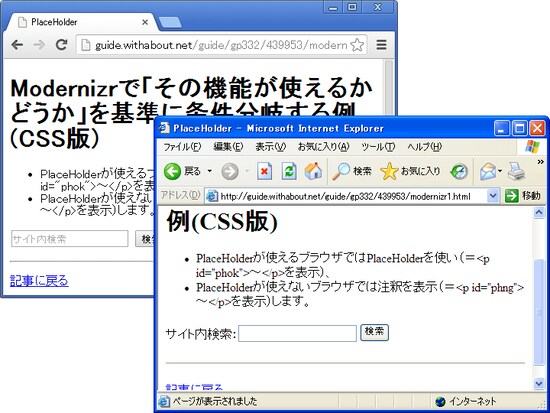Click the IE title bar icon
The height and width of the screenshot is (413, 550).
pyautogui.click(x=163, y=128)
